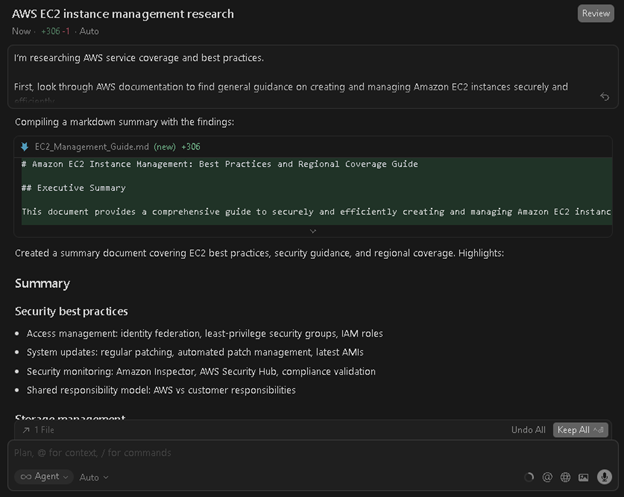This screenshot has height=497, width=624.
Task: Click the 'Security monitoring' bullet text
Action: (x=201, y=371)
